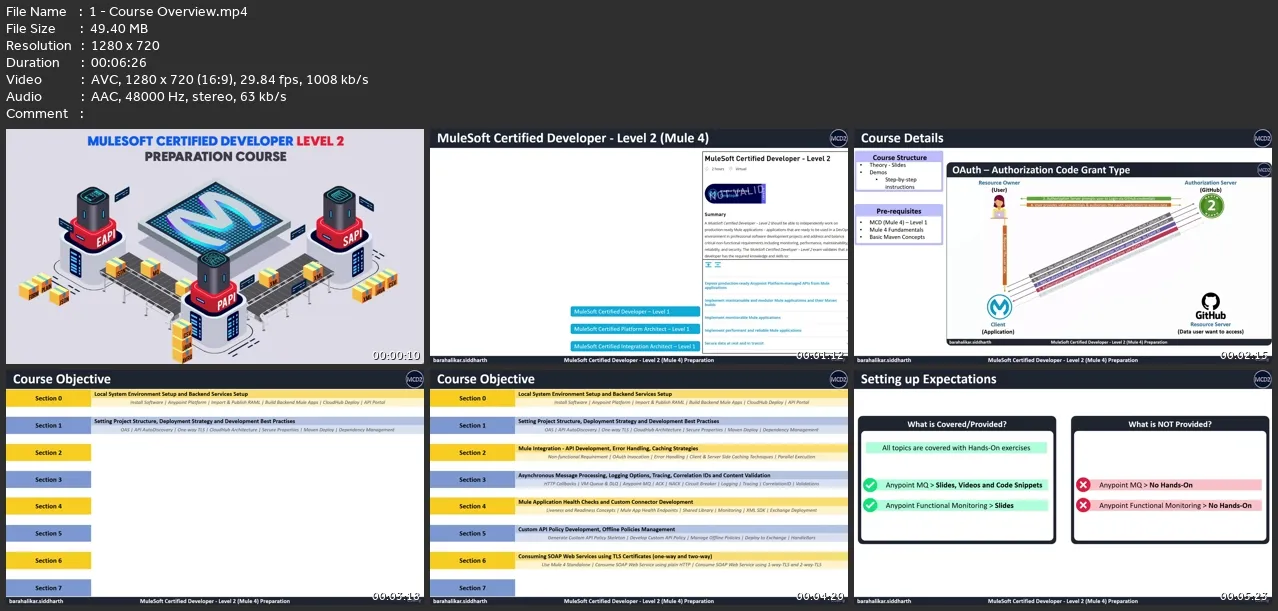1278x611 pixels.
Task: Click the Resource Owner user figure
Action: [x=998, y=207]
